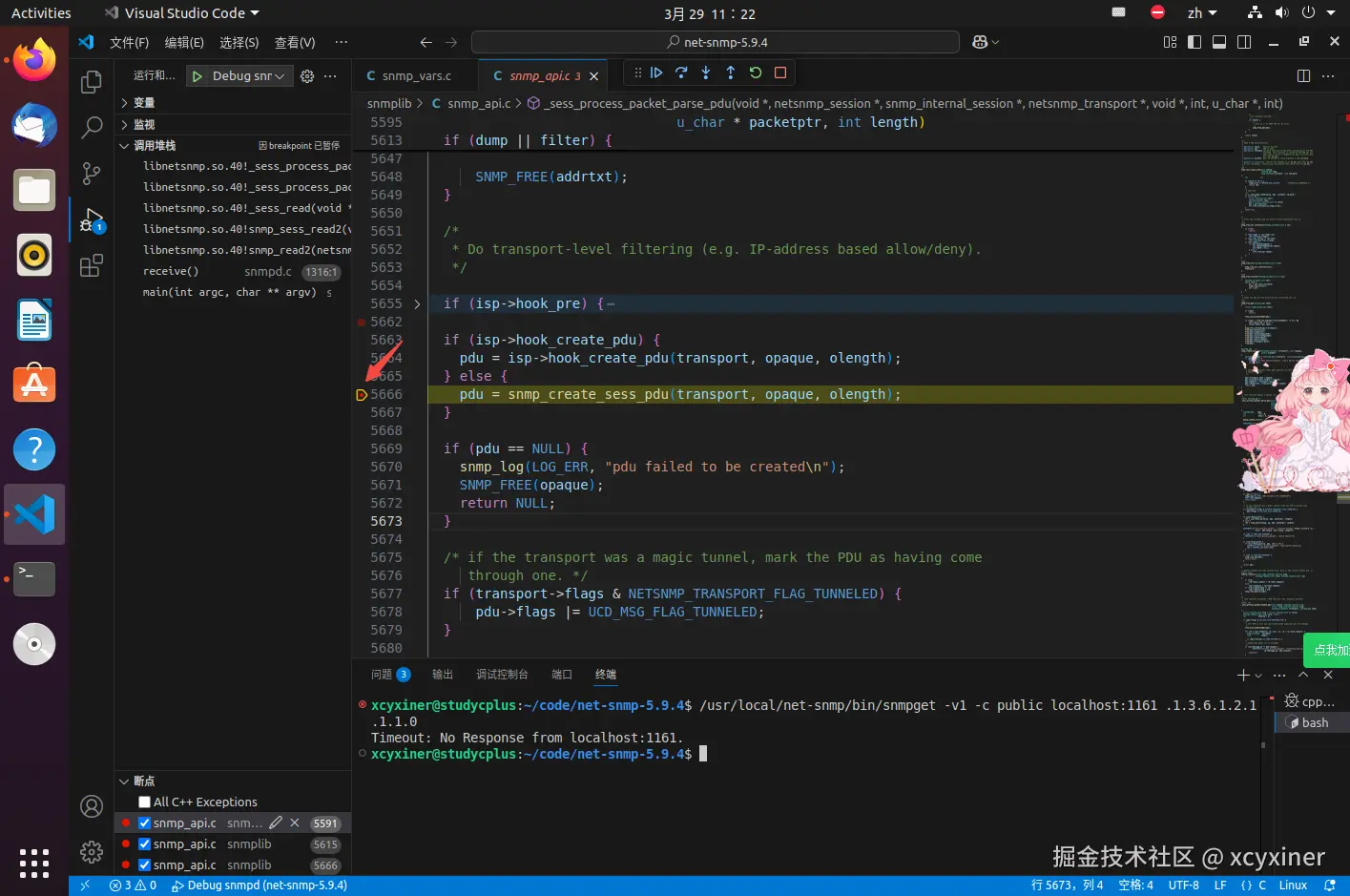This screenshot has width=1350, height=896.
Task: Click Step Over in debug toolbar
Action: (x=681, y=73)
